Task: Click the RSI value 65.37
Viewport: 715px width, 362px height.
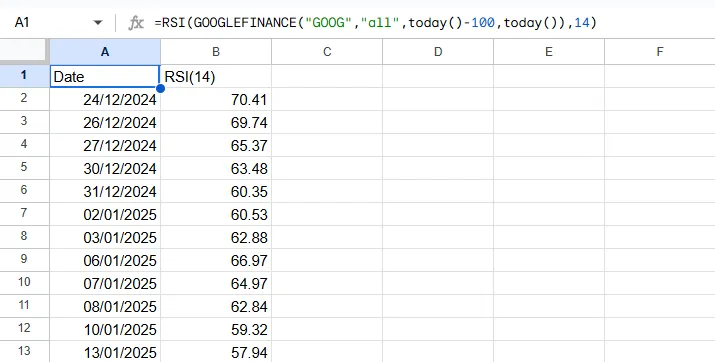Action: (216, 145)
